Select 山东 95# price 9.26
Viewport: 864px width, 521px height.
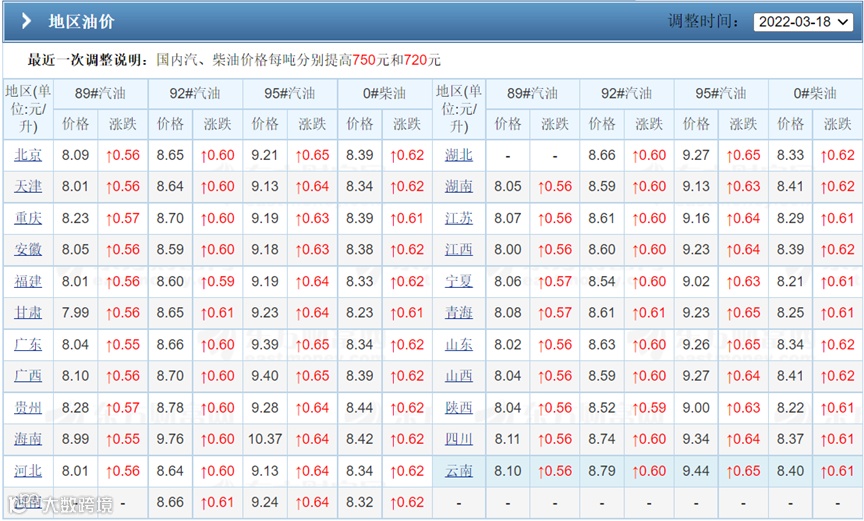point(696,345)
